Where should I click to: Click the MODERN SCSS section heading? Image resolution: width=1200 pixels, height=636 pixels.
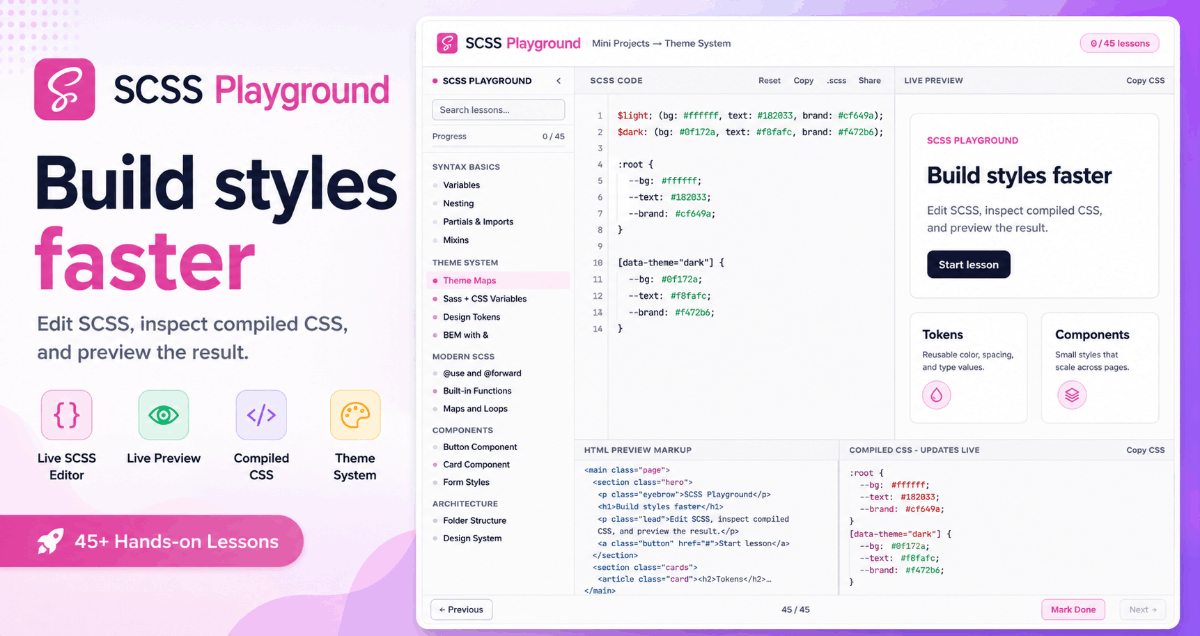pyautogui.click(x=463, y=356)
